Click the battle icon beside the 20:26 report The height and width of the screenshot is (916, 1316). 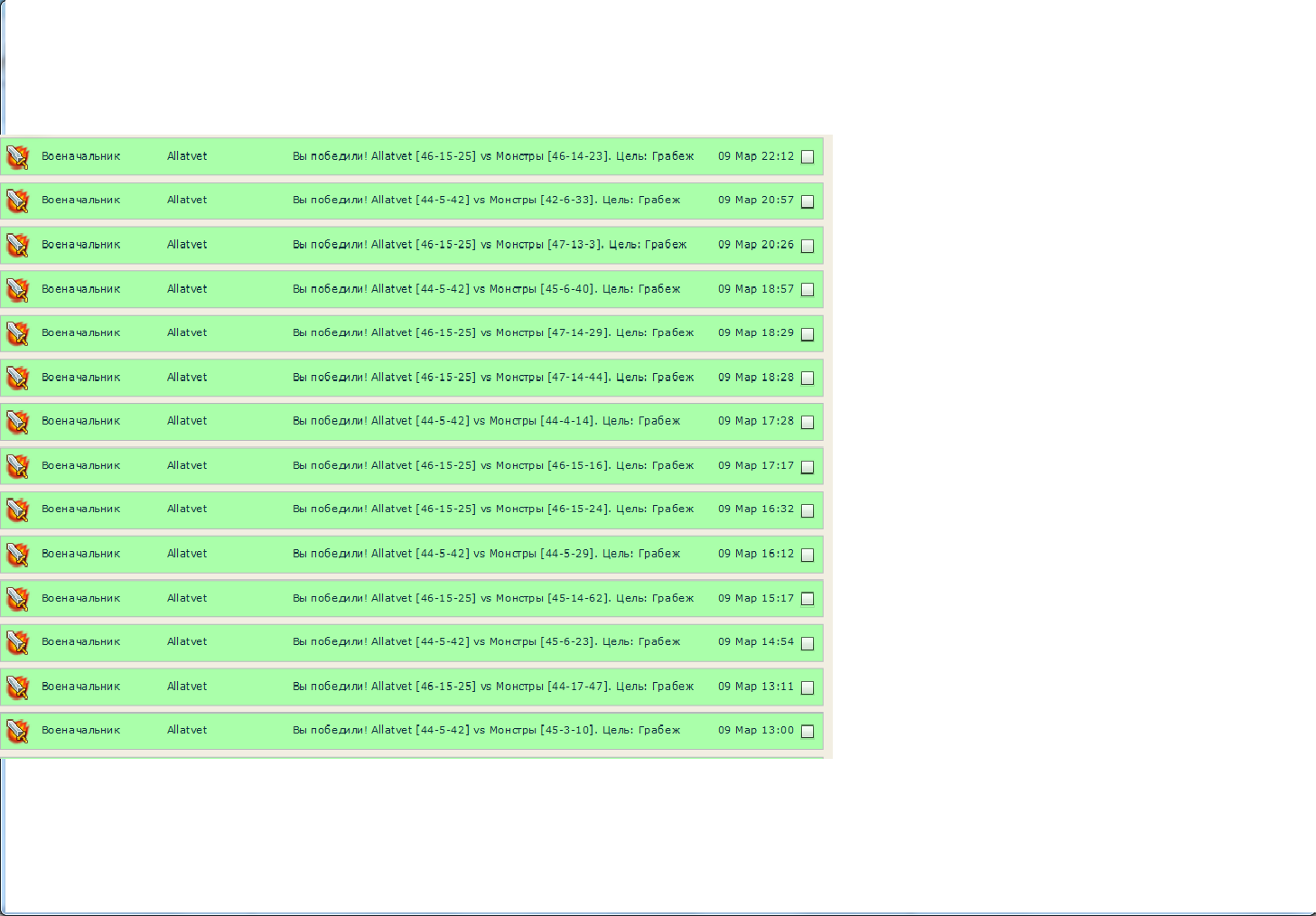[18, 246]
